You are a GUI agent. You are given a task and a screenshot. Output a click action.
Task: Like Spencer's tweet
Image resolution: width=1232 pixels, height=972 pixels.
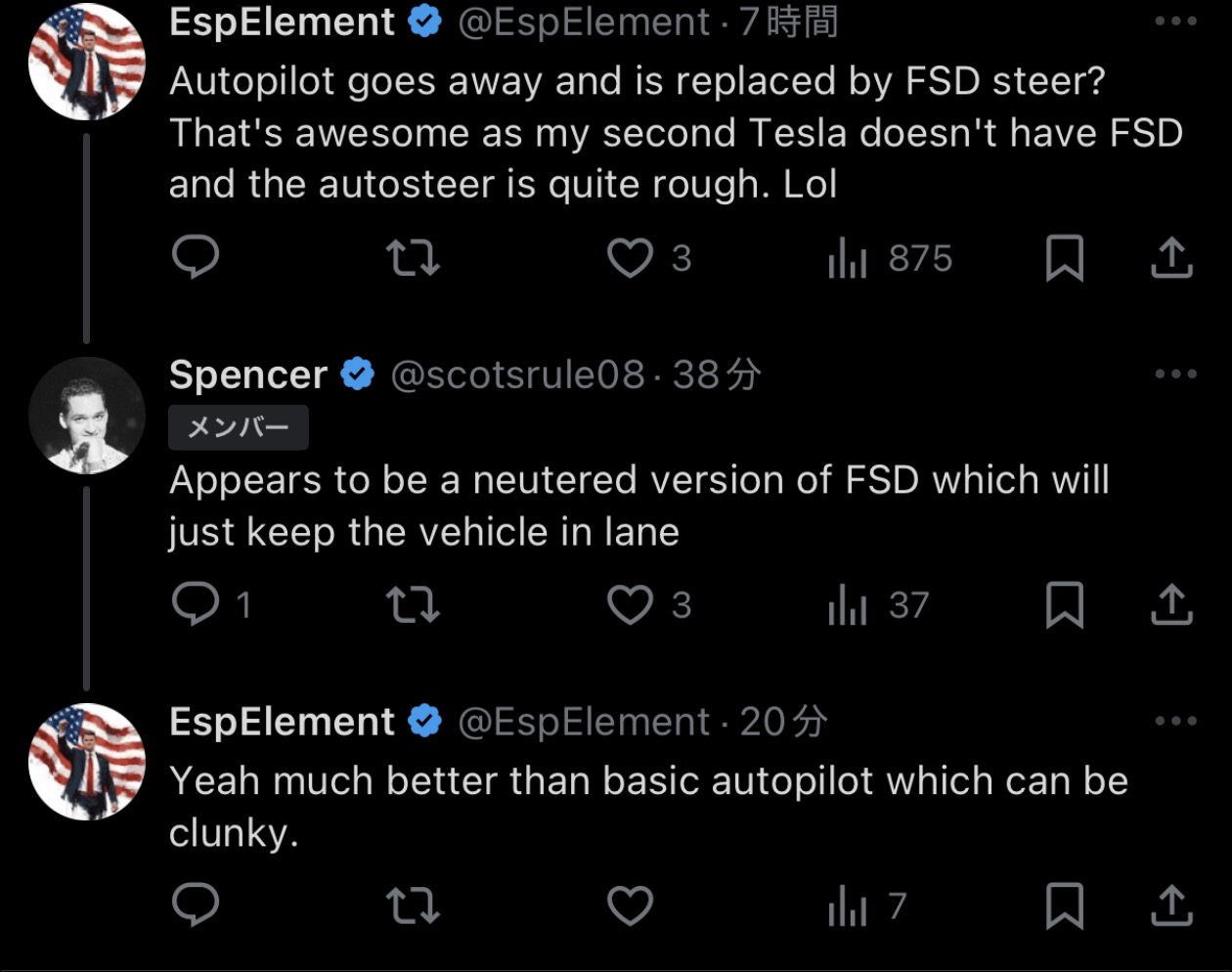pyautogui.click(x=631, y=604)
